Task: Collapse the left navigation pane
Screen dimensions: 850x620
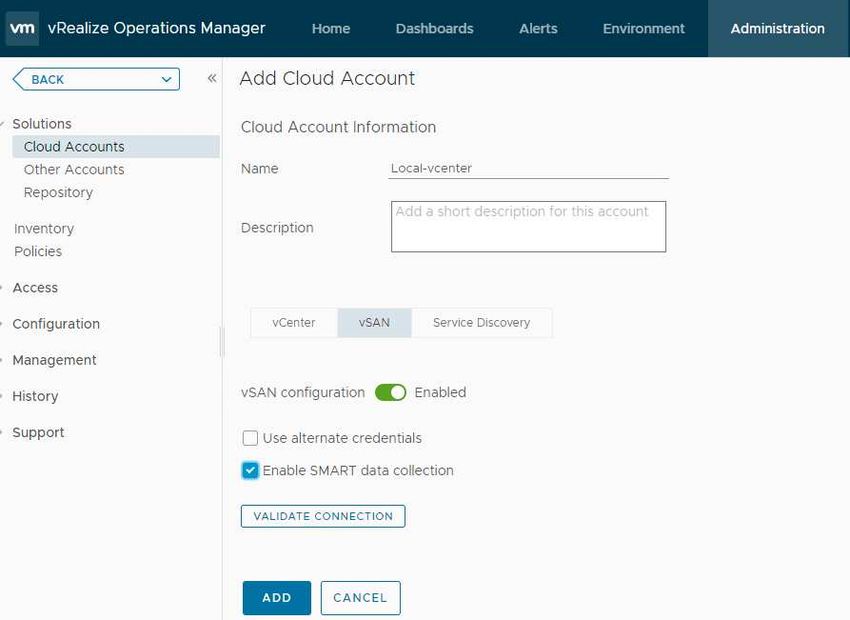Action: pyautogui.click(x=212, y=79)
